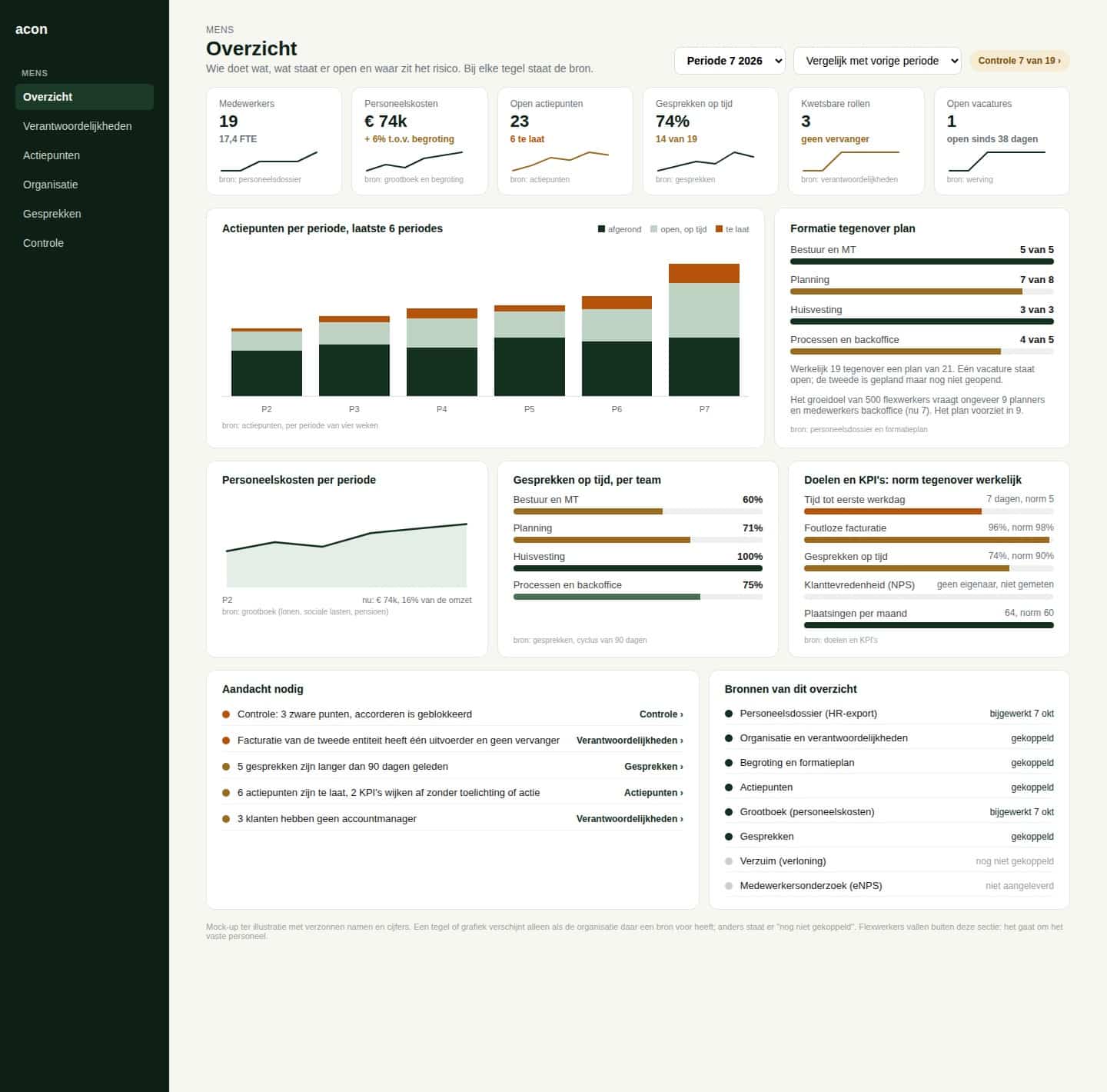Follow the Controle link for zware punten

coord(661,714)
